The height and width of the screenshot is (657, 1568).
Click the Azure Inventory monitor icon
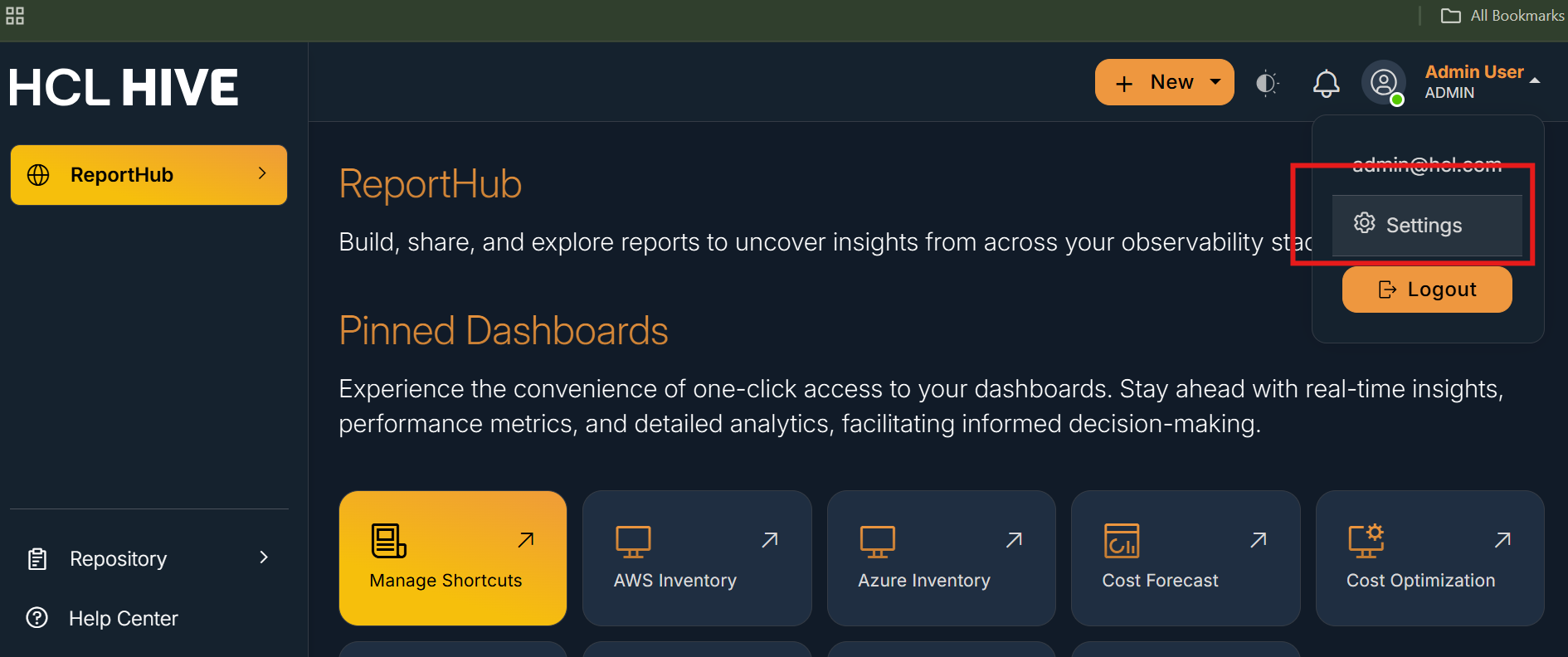(877, 542)
